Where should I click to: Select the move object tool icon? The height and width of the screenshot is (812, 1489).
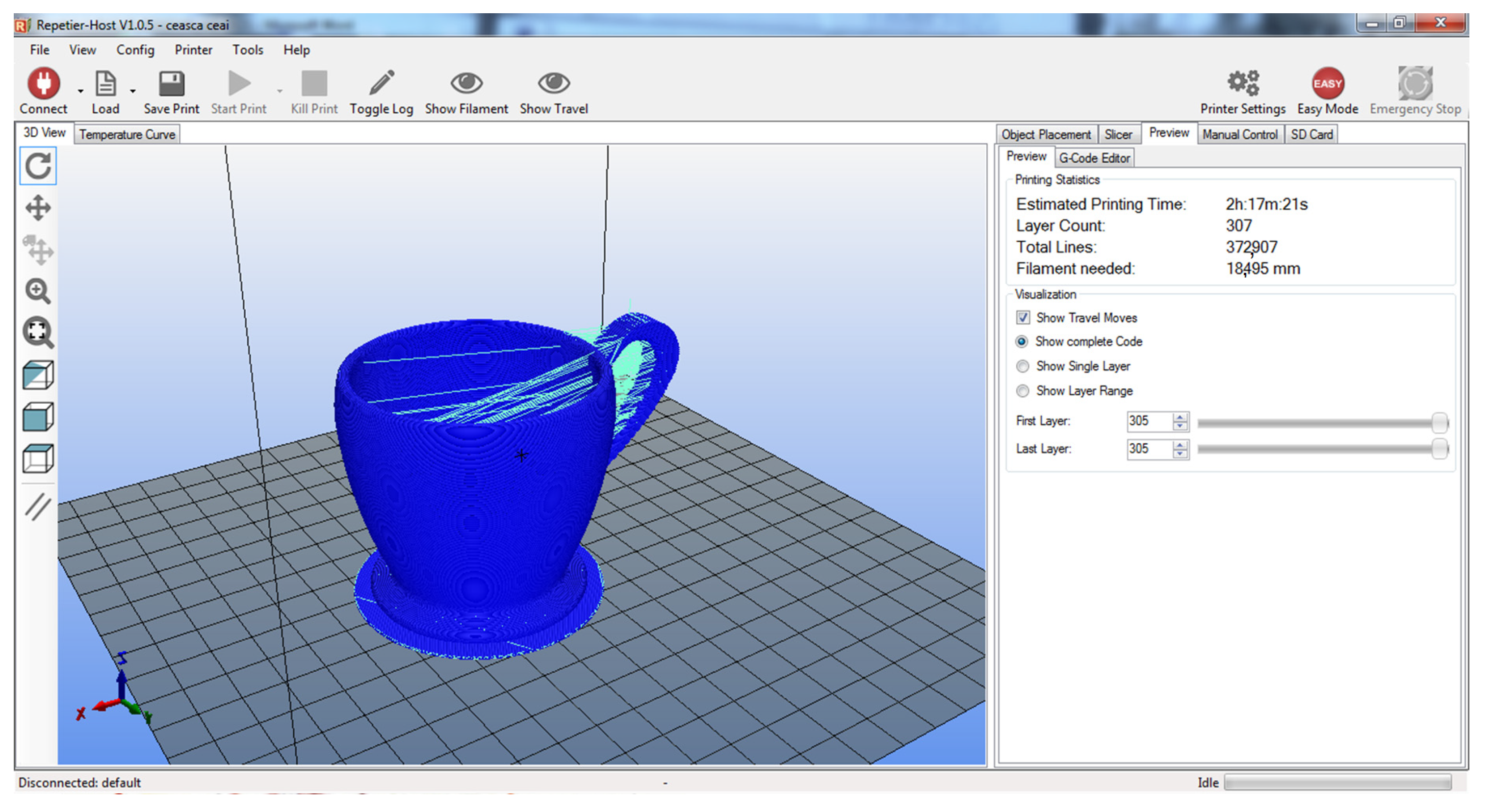tap(38, 250)
